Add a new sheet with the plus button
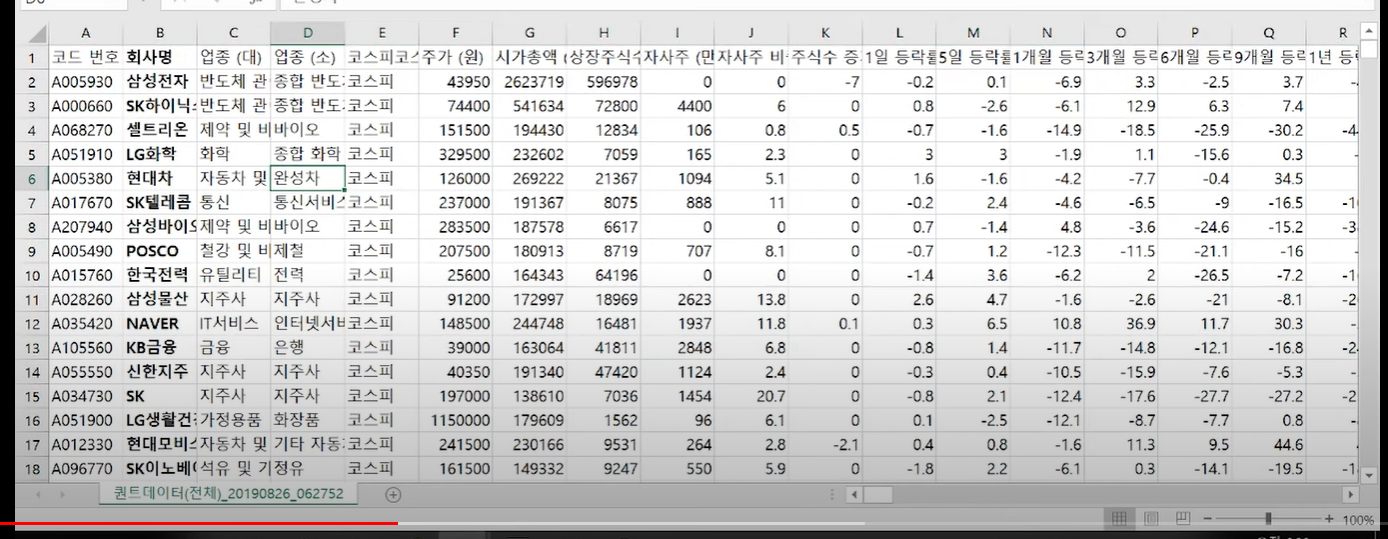The image size is (1388, 539). pos(393,495)
